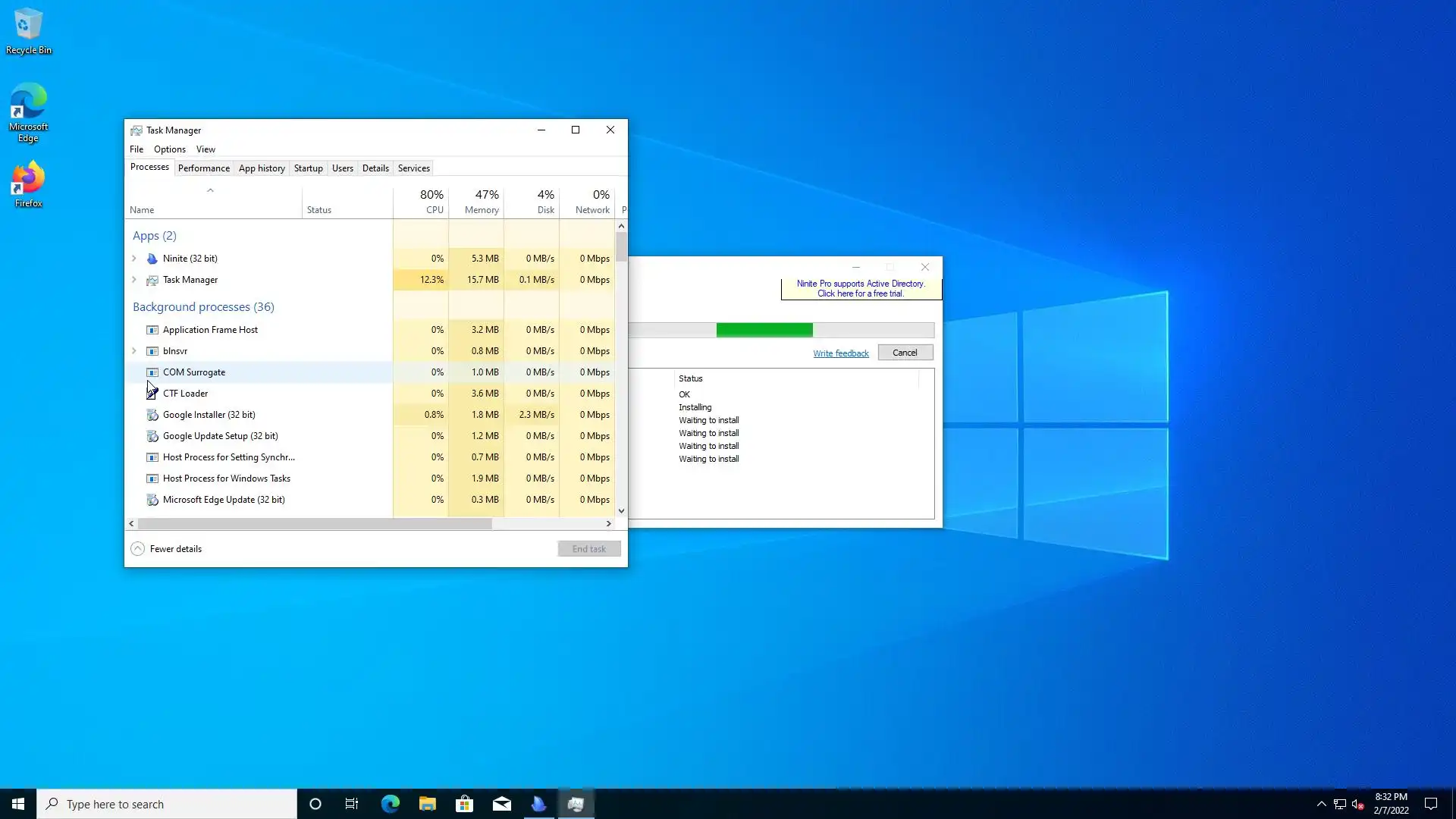Open the Mail app on the taskbar
1456x819 pixels.
pos(501,804)
